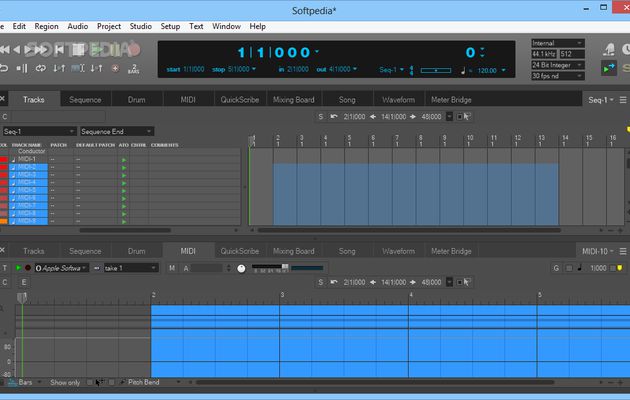Click the slow reverse transport button

pyautogui.click(x=17, y=50)
